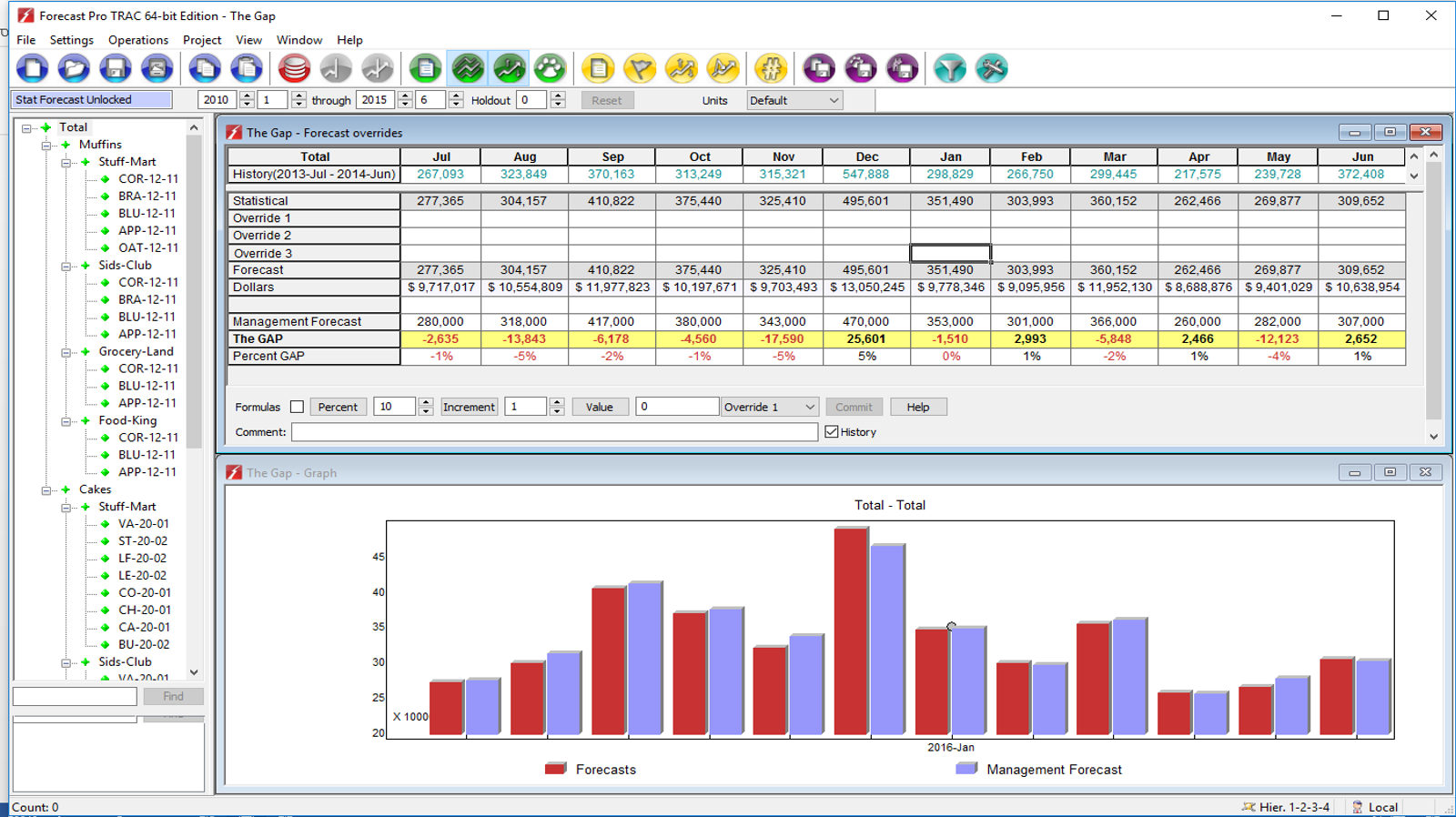Viewport: 1456px width, 817px height.
Task: Collapse the Muffins tree node
Action: tap(46, 146)
